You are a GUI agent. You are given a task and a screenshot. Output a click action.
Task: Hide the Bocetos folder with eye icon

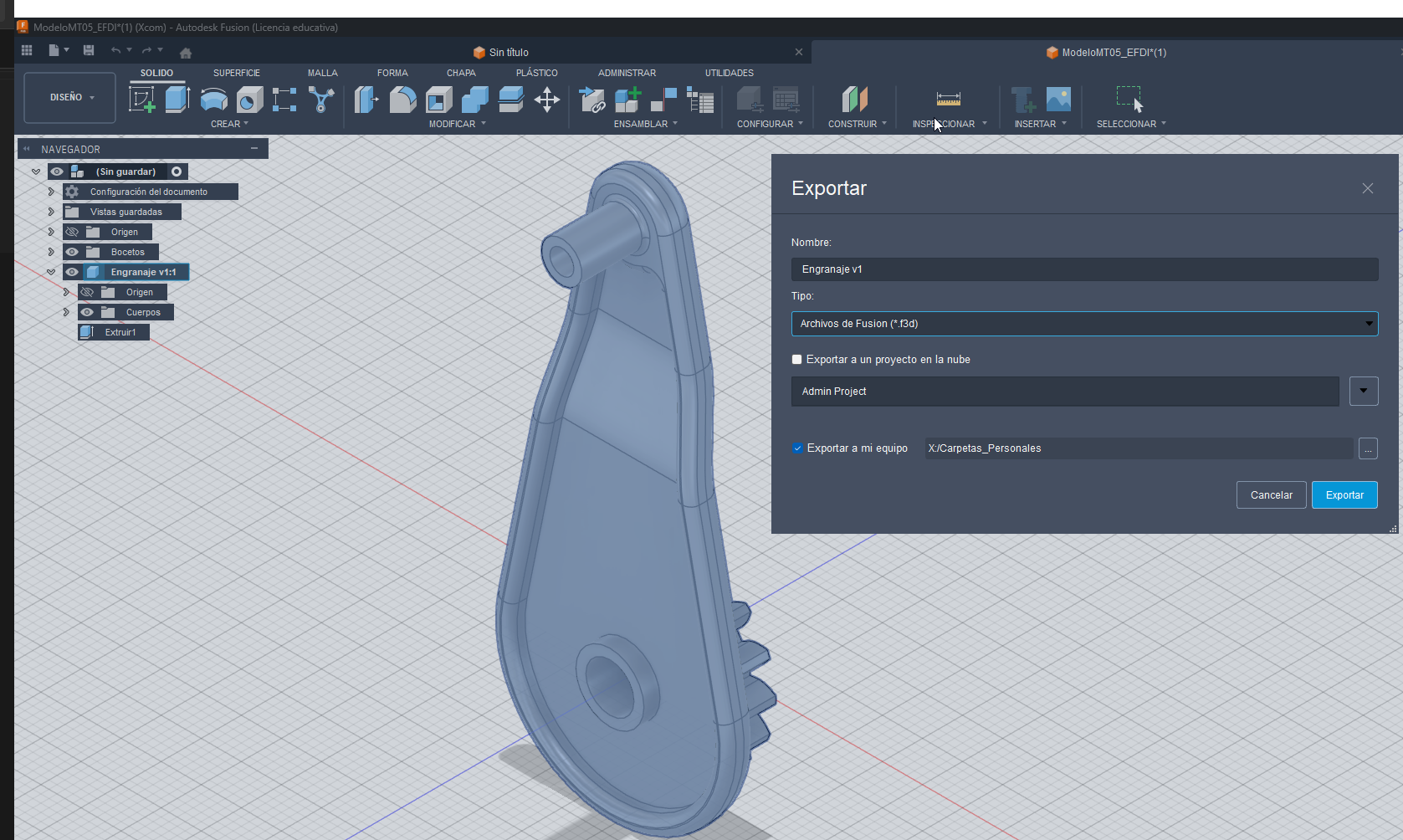pos(72,252)
